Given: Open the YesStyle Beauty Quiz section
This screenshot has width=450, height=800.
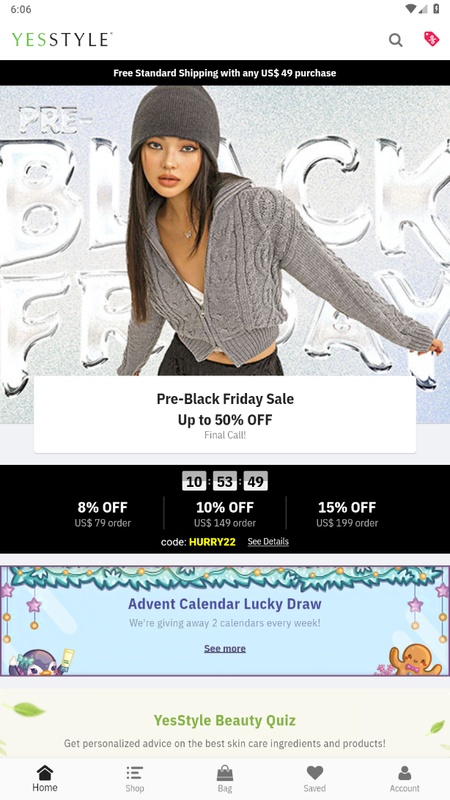Looking at the screenshot, I should click(x=225, y=723).
